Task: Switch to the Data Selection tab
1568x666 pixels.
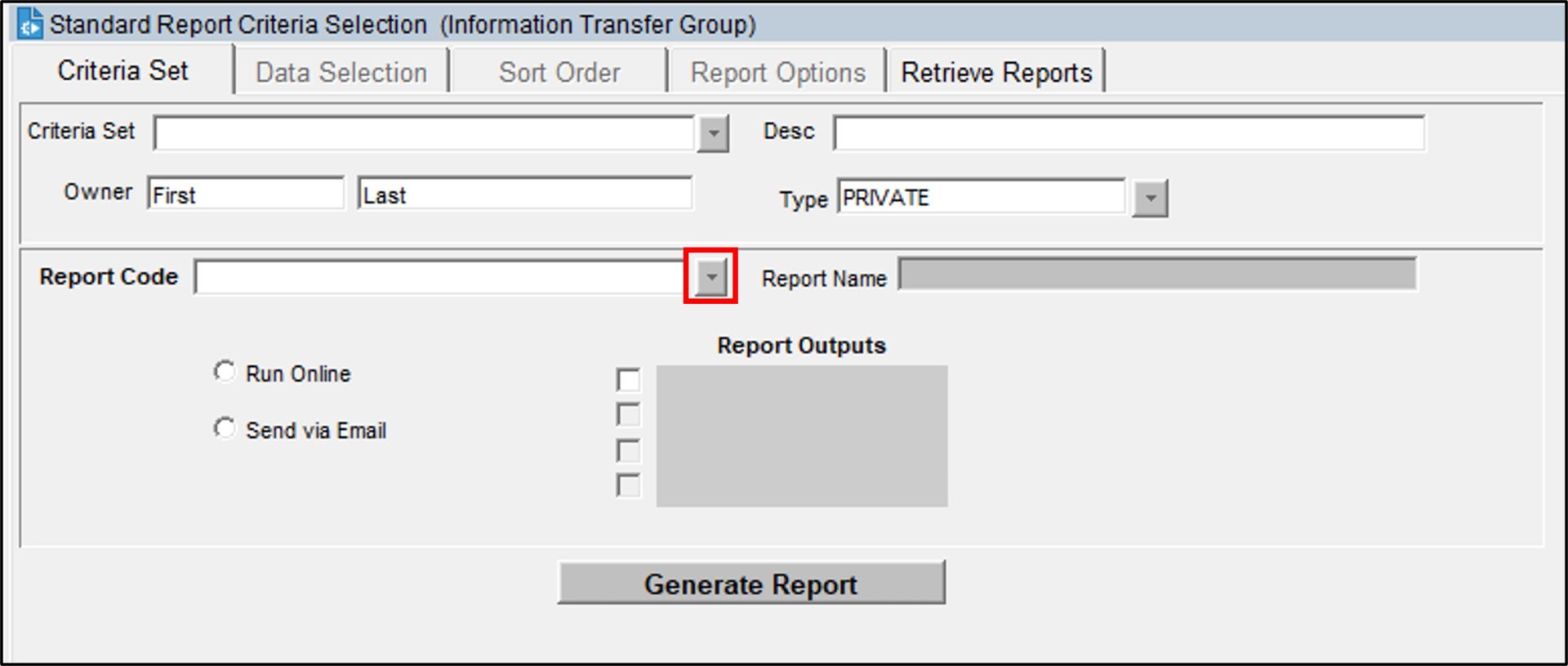Action: (x=341, y=73)
